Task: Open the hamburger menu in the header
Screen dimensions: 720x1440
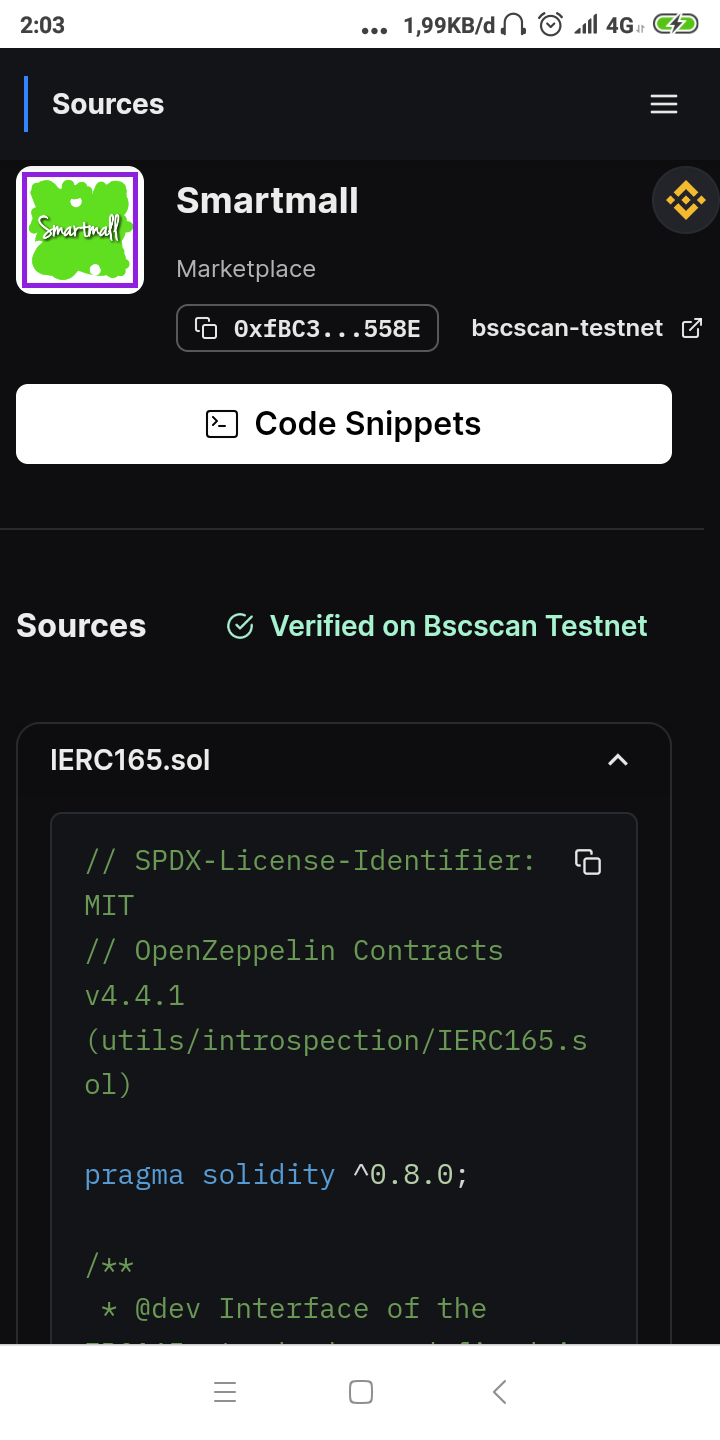Action: pos(664,104)
